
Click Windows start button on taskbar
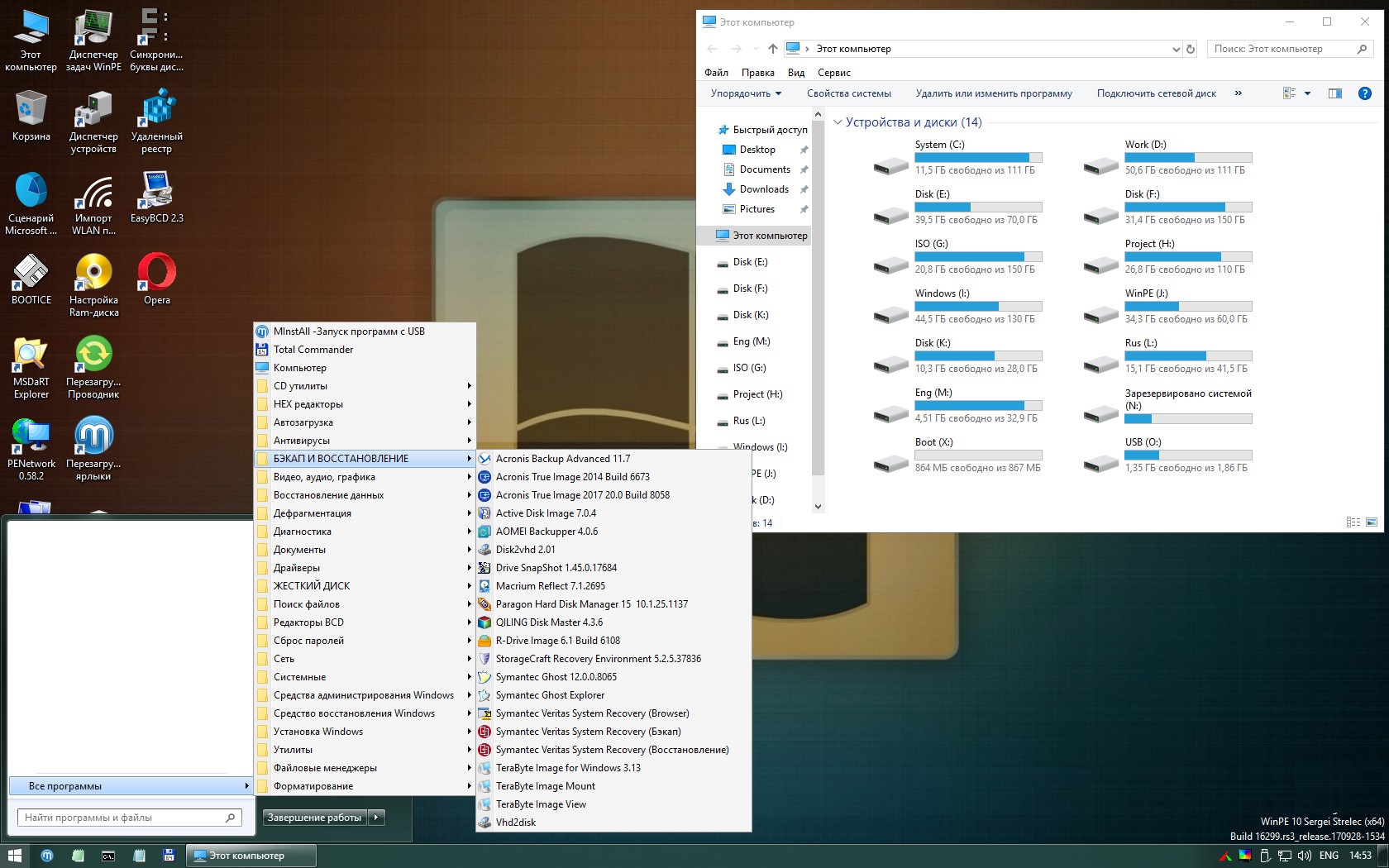pyautogui.click(x=14, y=856)
